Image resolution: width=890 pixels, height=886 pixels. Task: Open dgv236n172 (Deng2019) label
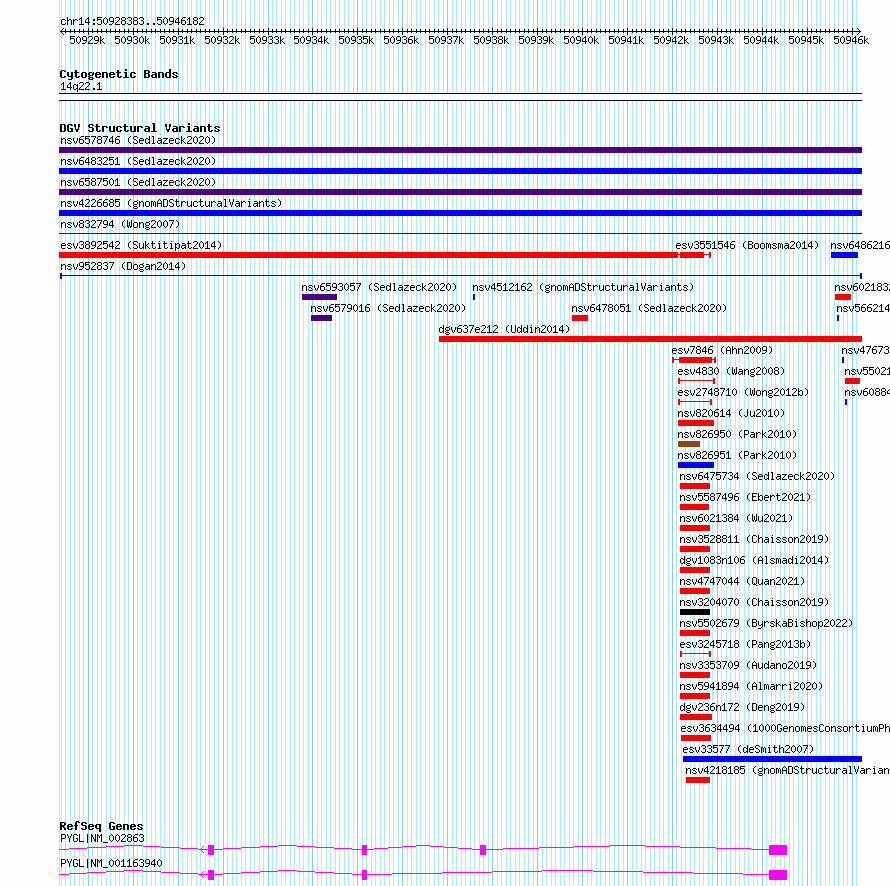pyautogui.click(x=742, y=707)
